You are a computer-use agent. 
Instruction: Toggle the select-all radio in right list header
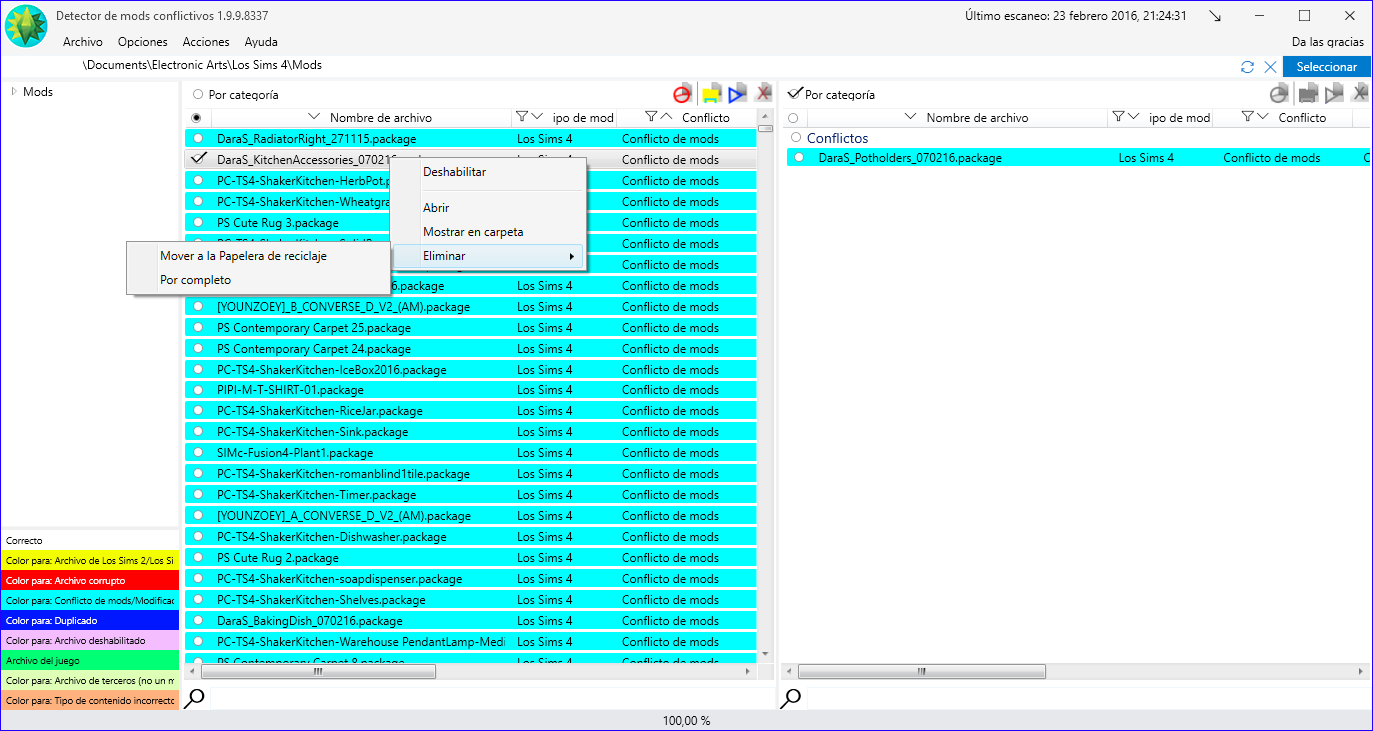coord(793,118)
